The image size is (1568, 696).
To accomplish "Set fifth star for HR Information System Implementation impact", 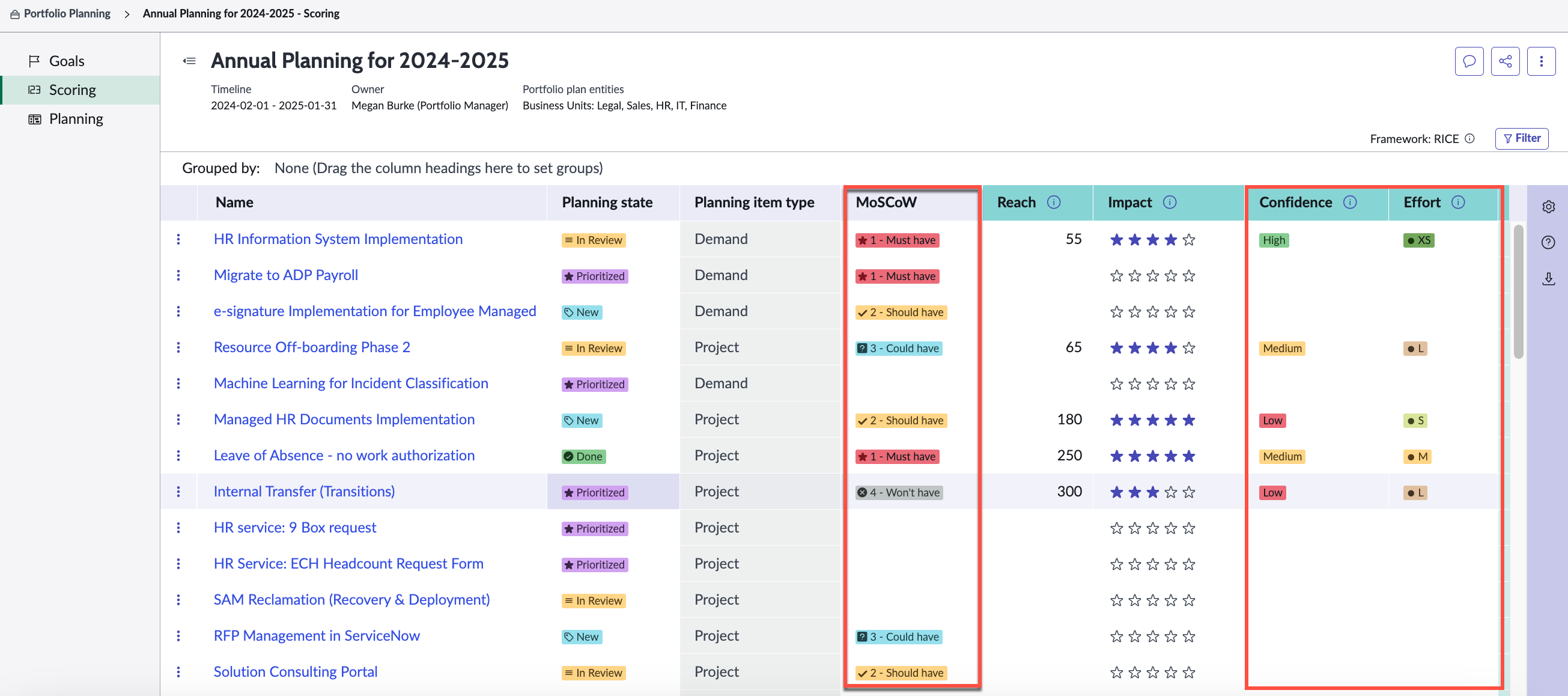I will click(1188, 240).
